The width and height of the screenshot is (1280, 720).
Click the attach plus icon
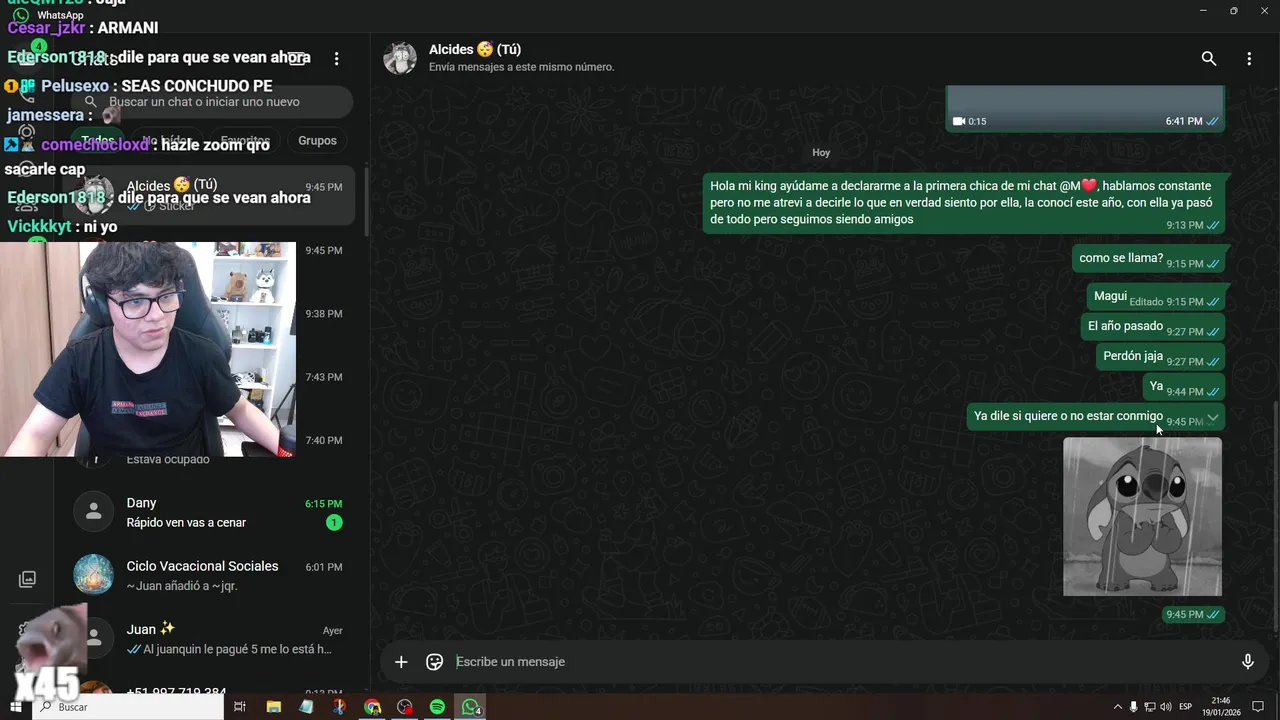pyautogui.click(x=401, y=662)
